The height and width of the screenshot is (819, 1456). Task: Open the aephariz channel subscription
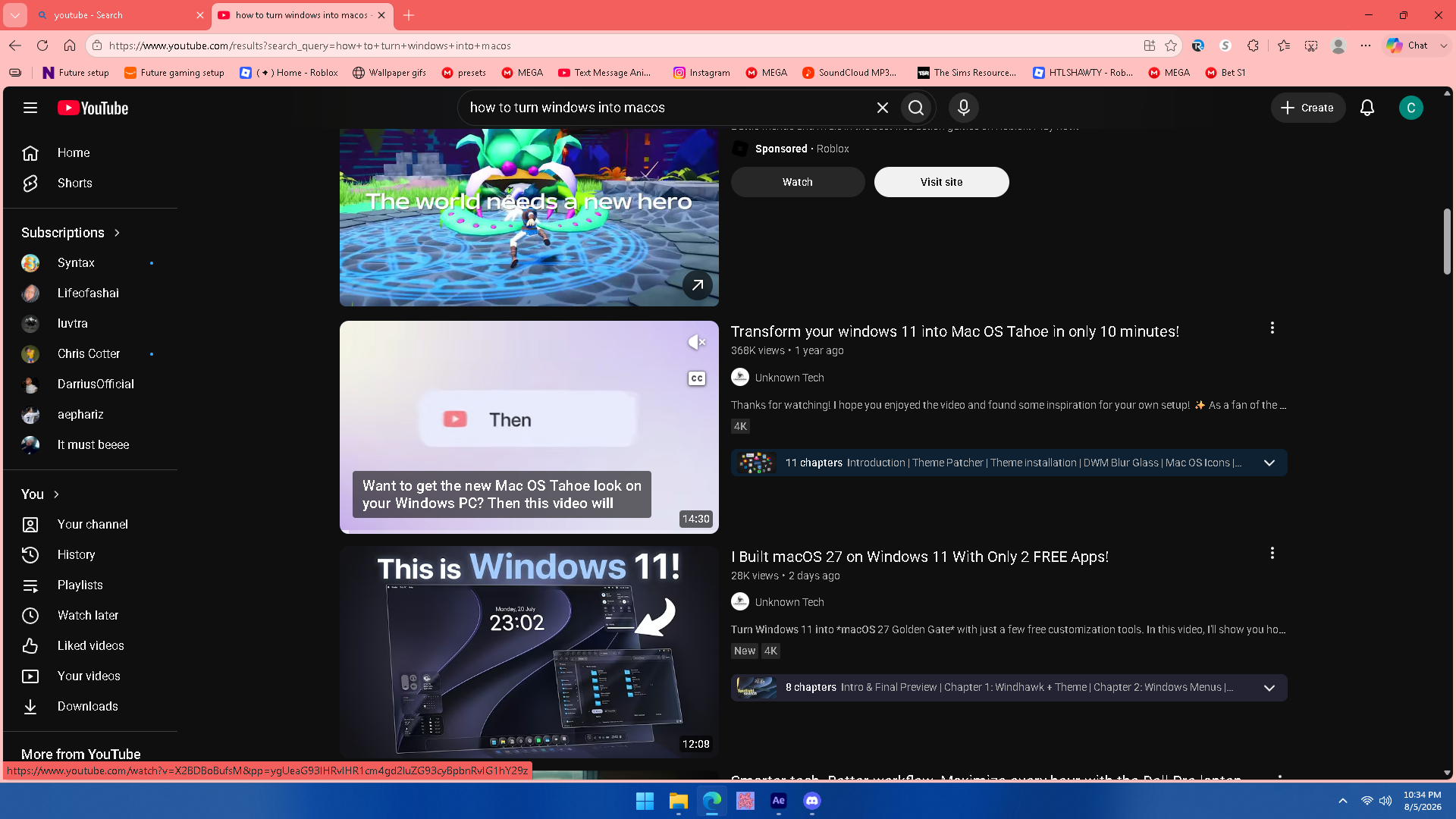coord(90,415)
